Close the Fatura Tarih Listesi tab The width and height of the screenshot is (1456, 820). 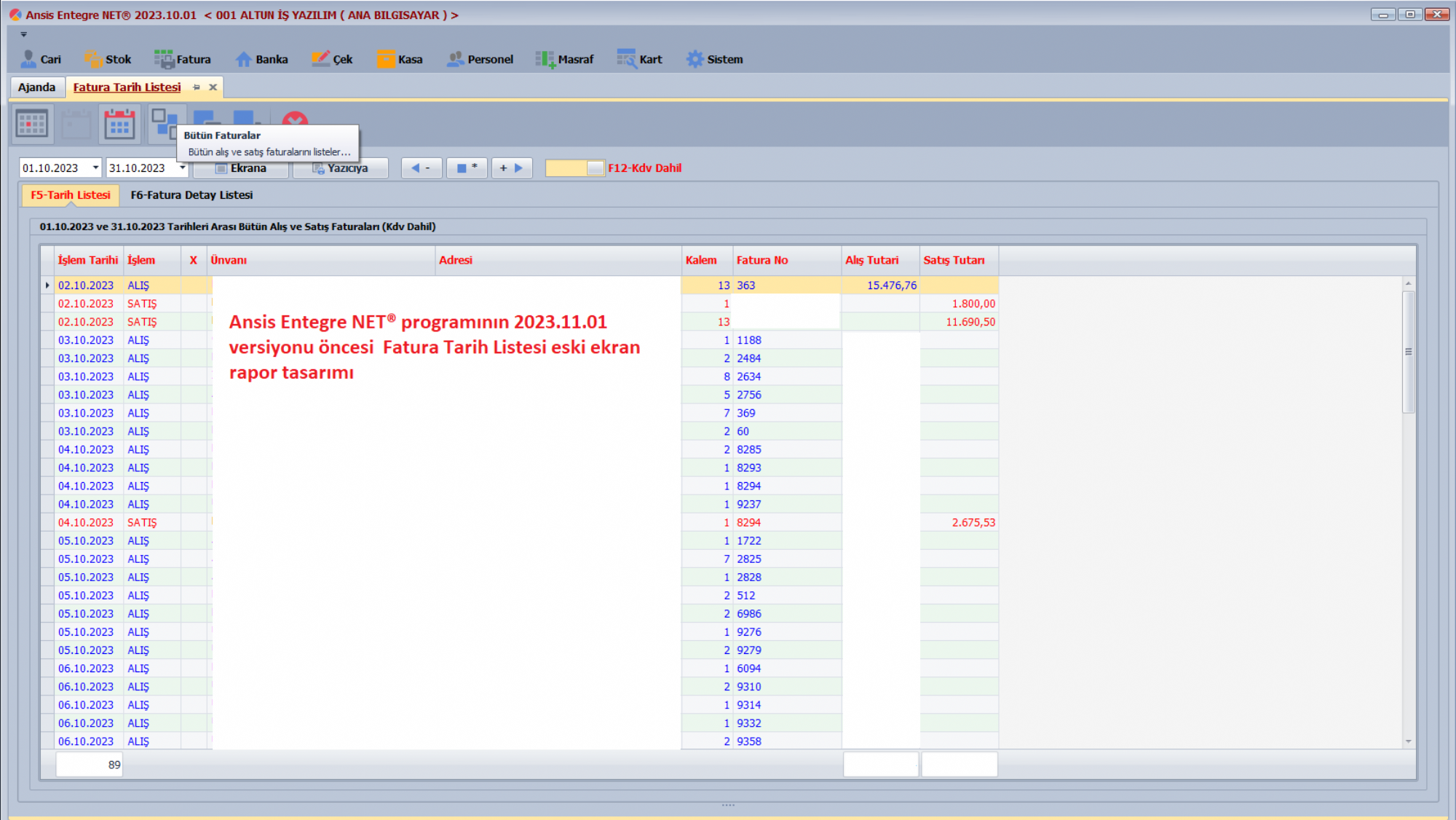(213, 87)
